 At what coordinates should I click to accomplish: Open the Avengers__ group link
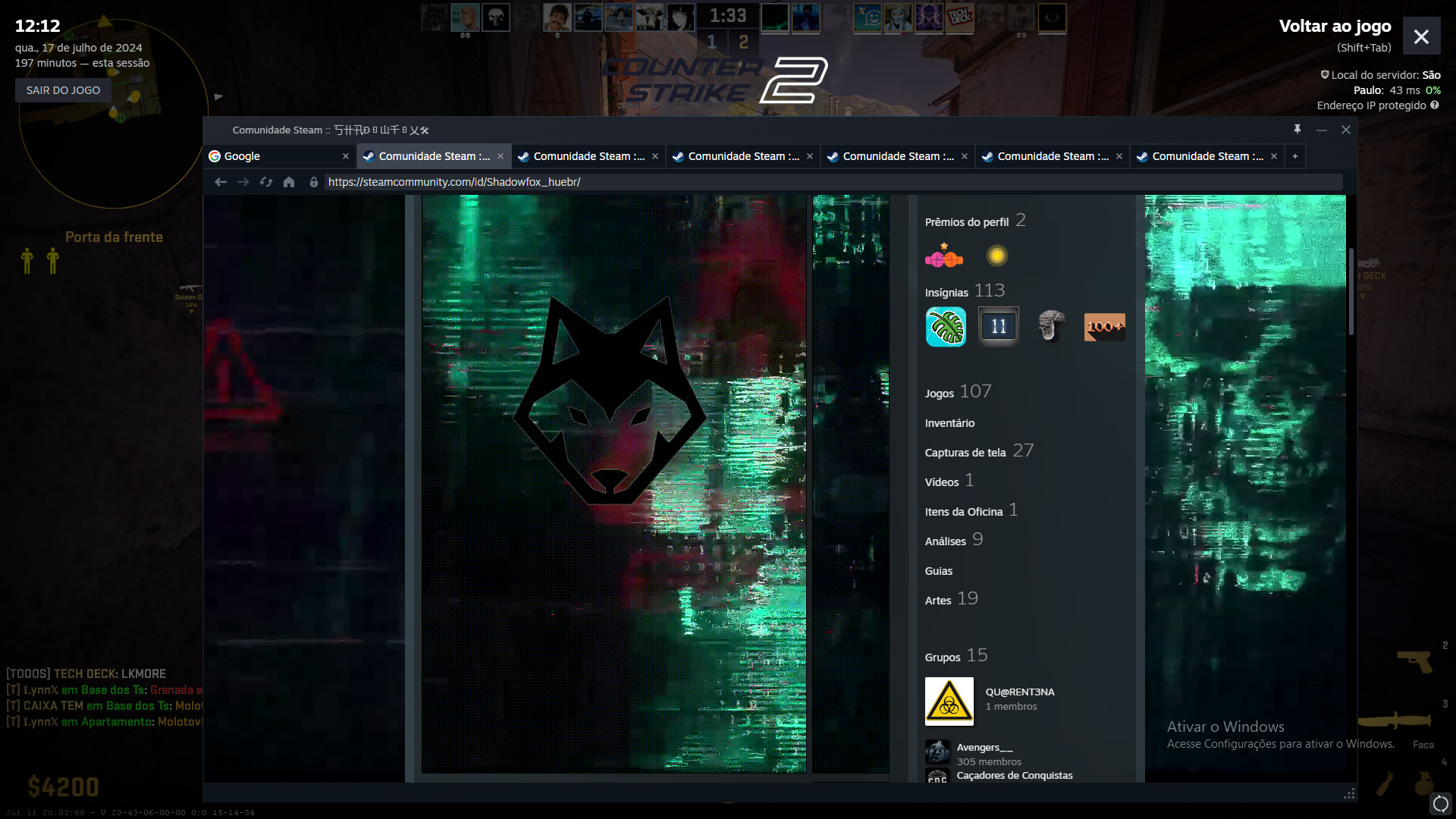point(984,748)
